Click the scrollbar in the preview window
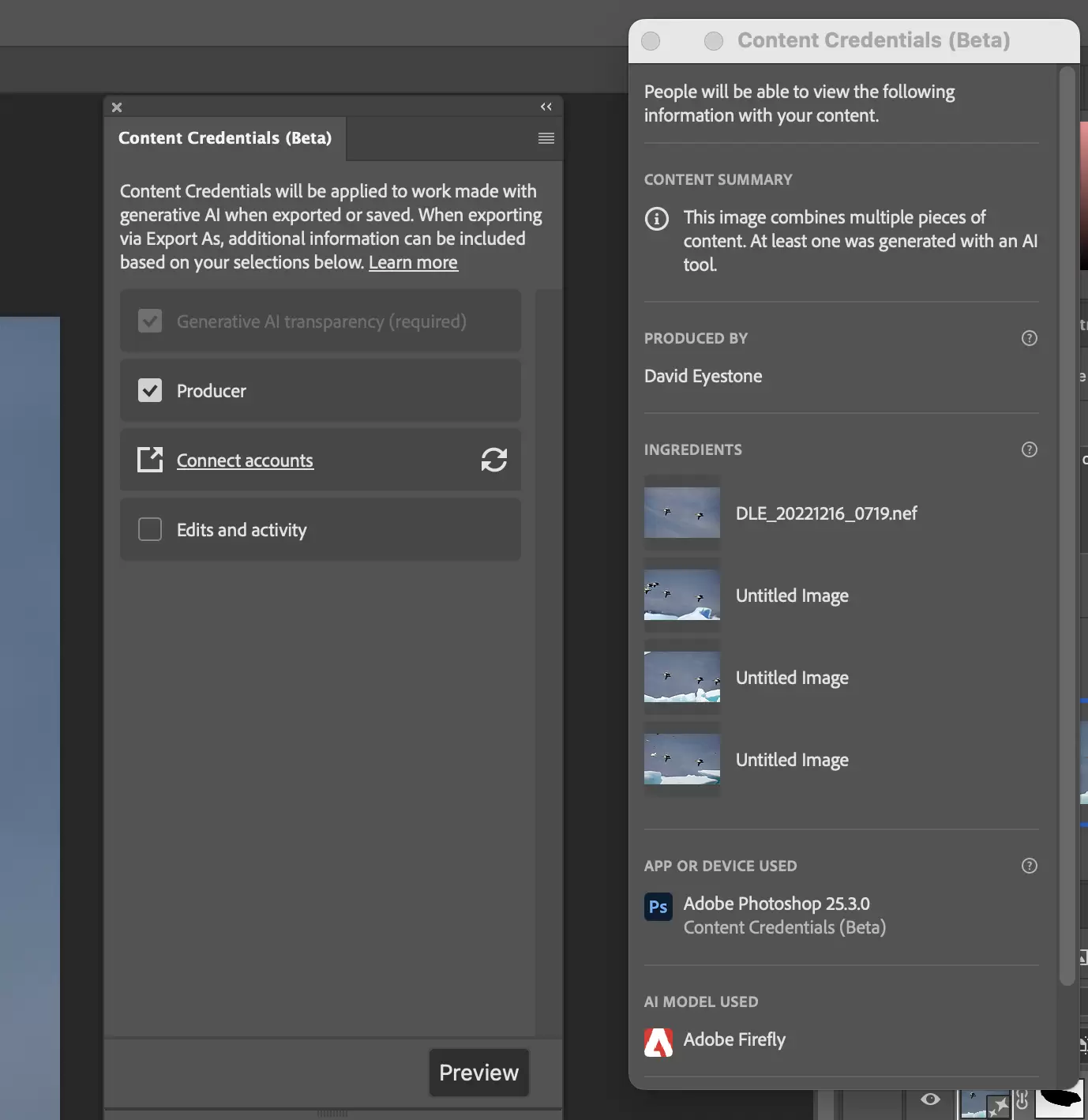Viewport: 1088px width, 1120px height. pyautogui.click(x=1067, y=526)
